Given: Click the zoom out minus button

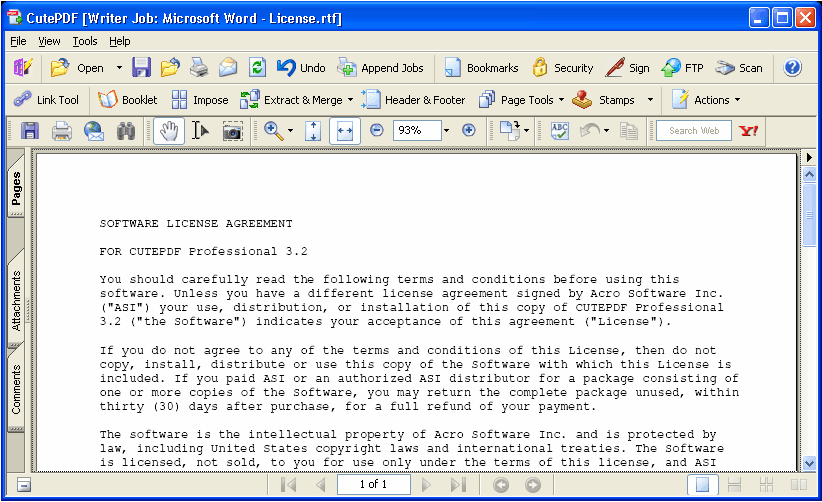Looking at the screenshot, I should 376,130.
